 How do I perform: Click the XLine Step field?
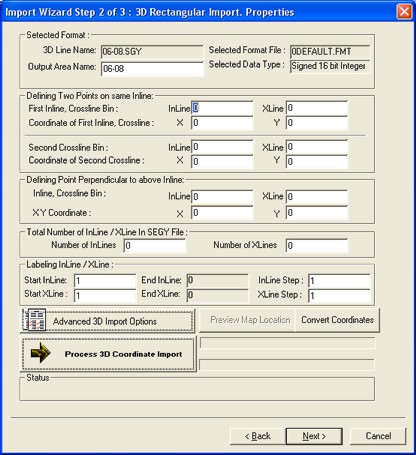[339, 295]
